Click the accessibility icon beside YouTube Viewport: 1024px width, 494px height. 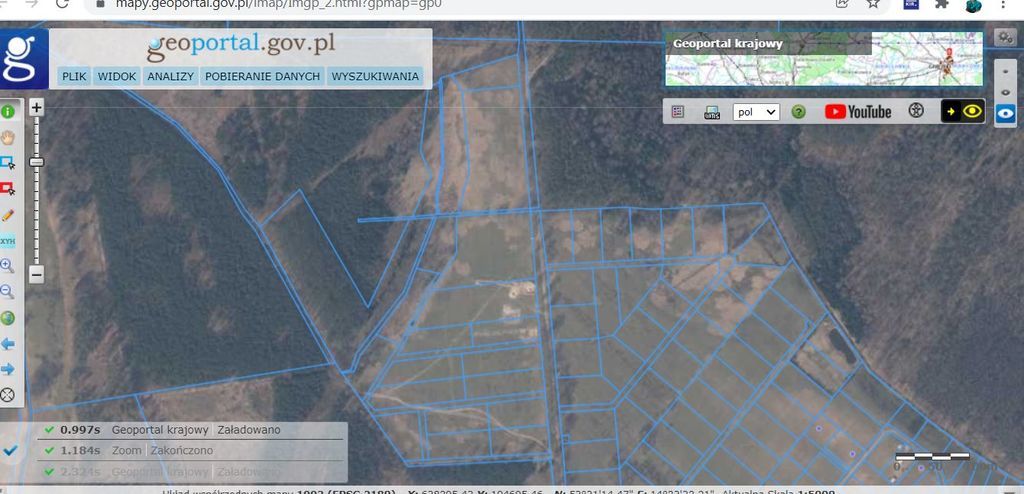click(915, 111)
